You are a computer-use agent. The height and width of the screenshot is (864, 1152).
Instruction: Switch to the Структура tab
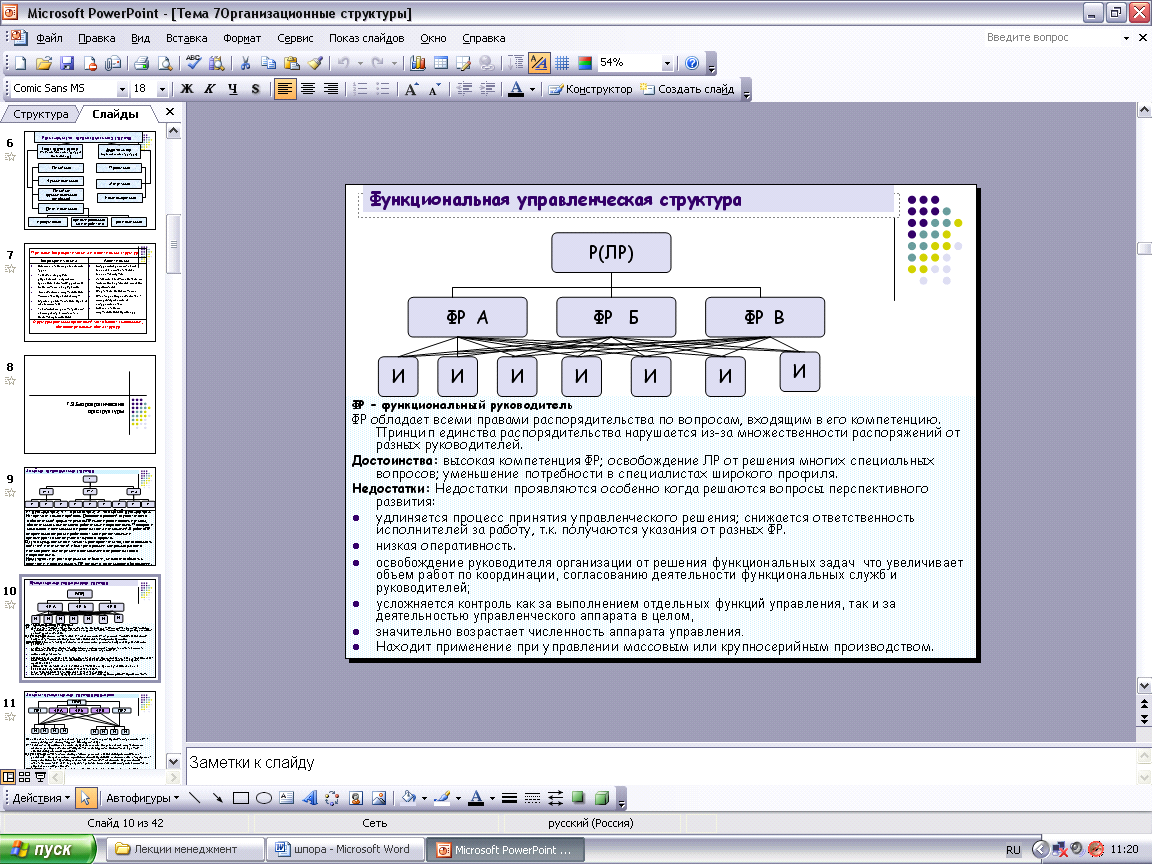tap(40, 114)
